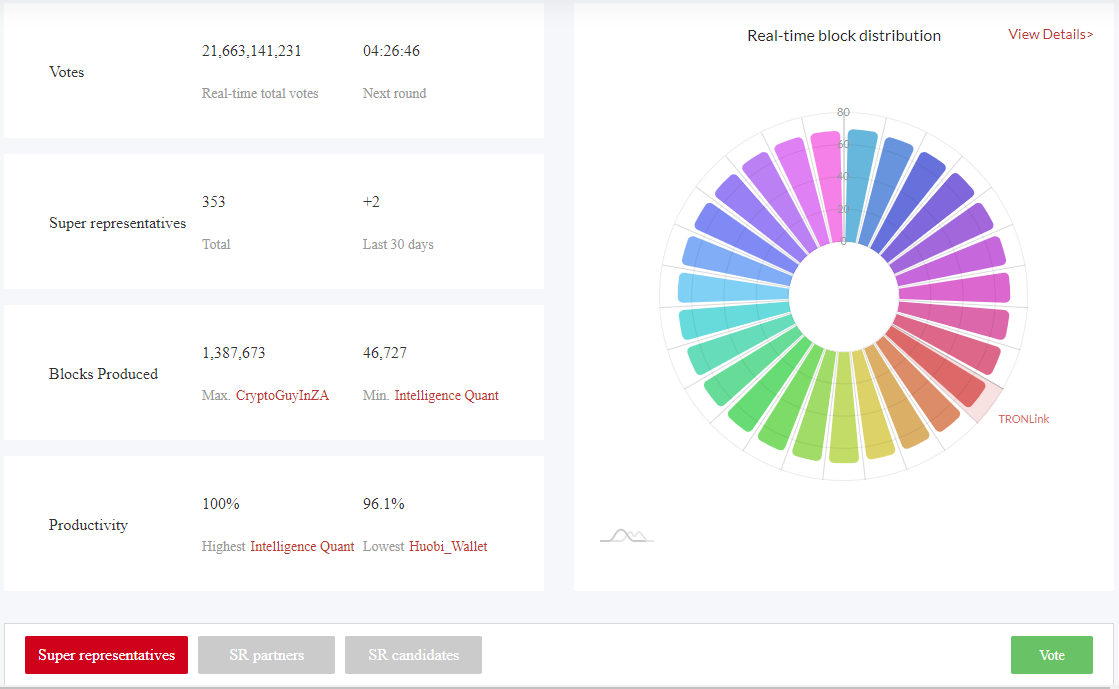Open Huobi_Wallet lowest productivity link
This screenshot has height=689, width=1119.
click(448, 546)
